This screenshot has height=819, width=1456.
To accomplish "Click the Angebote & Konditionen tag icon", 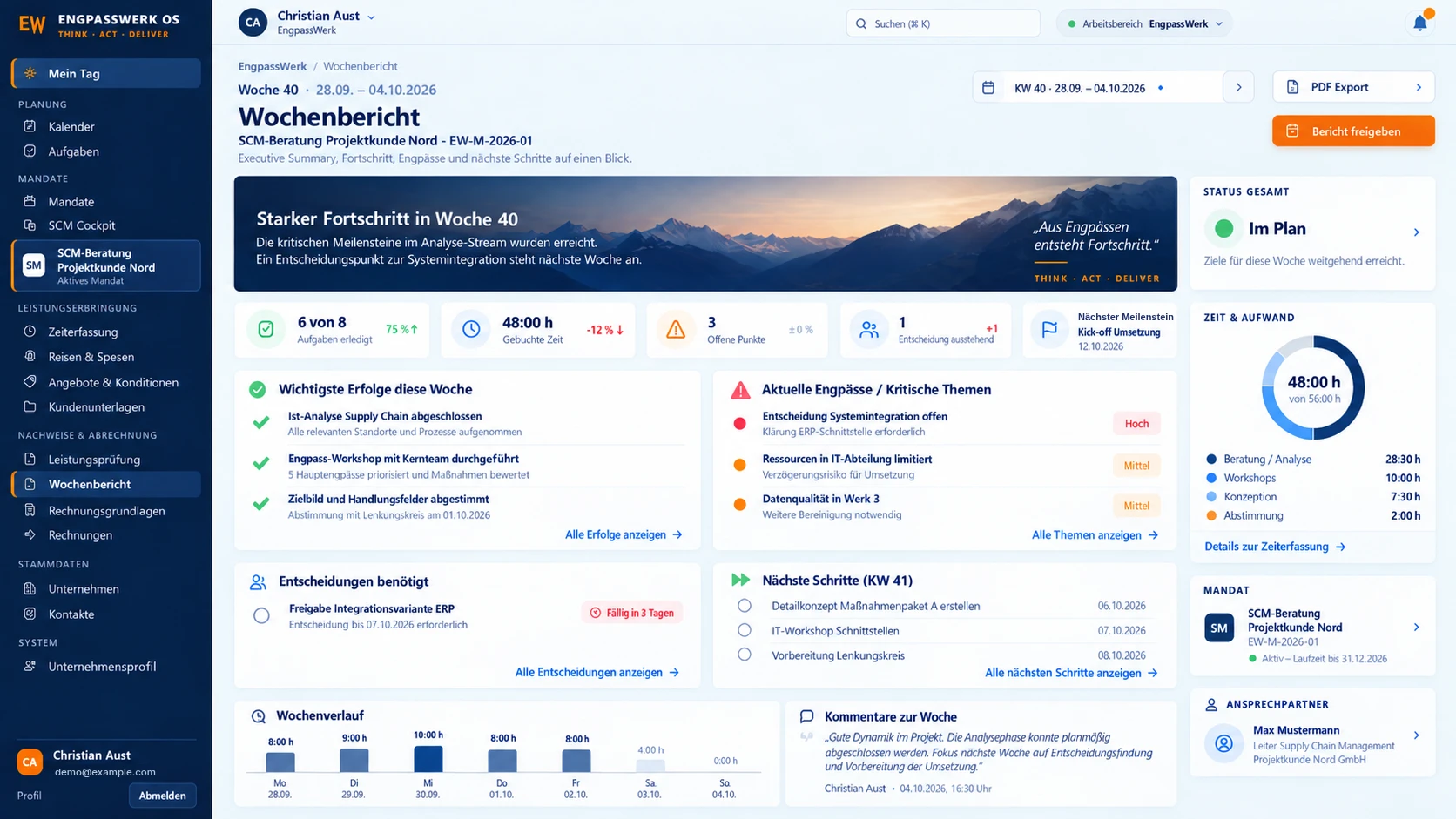I will [30, 382].
